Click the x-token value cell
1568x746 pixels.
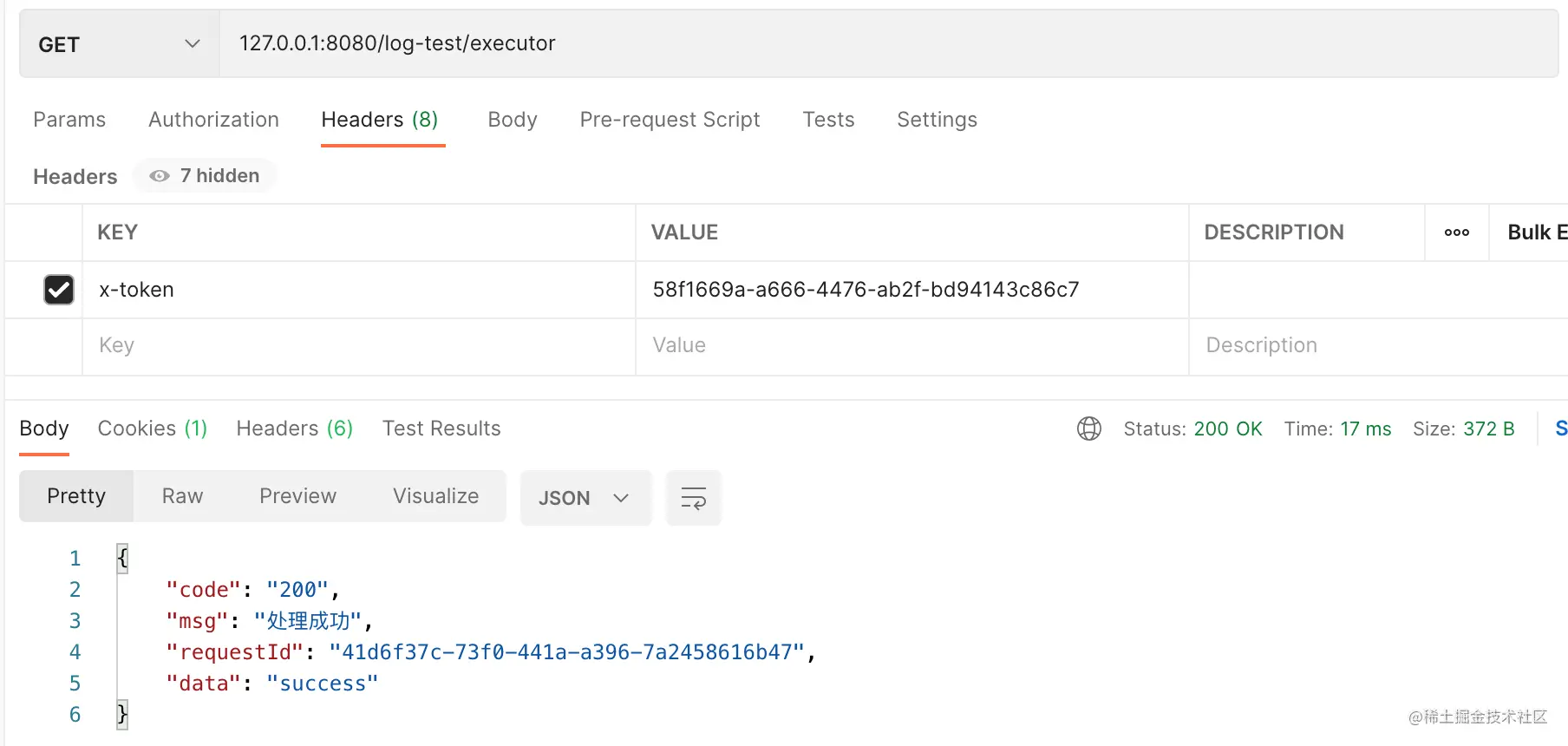click(x=912, y=290)
